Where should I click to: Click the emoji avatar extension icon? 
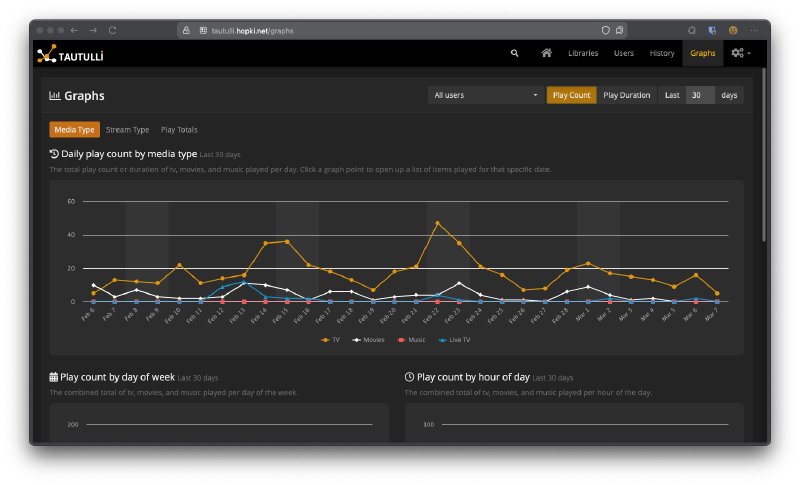(733, 31)
